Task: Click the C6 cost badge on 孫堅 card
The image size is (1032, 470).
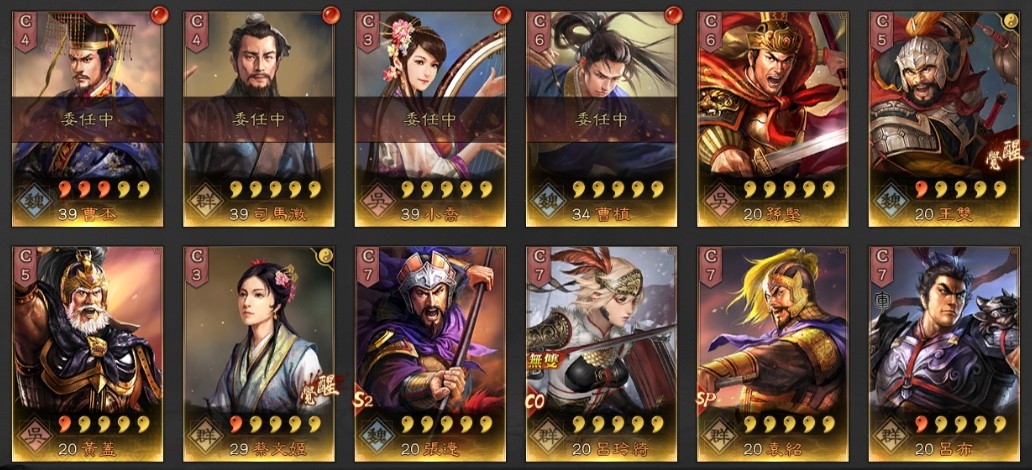Action: (710, 31)
